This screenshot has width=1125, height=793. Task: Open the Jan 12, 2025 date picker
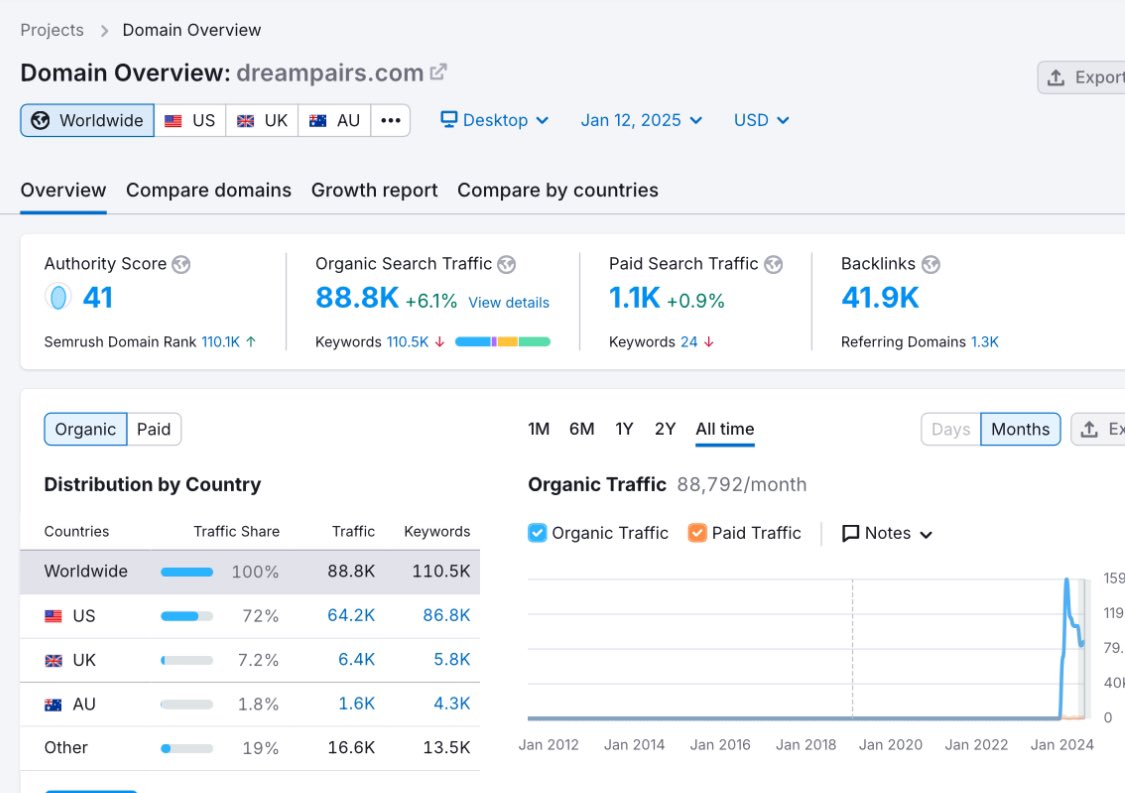coord(641,120)
